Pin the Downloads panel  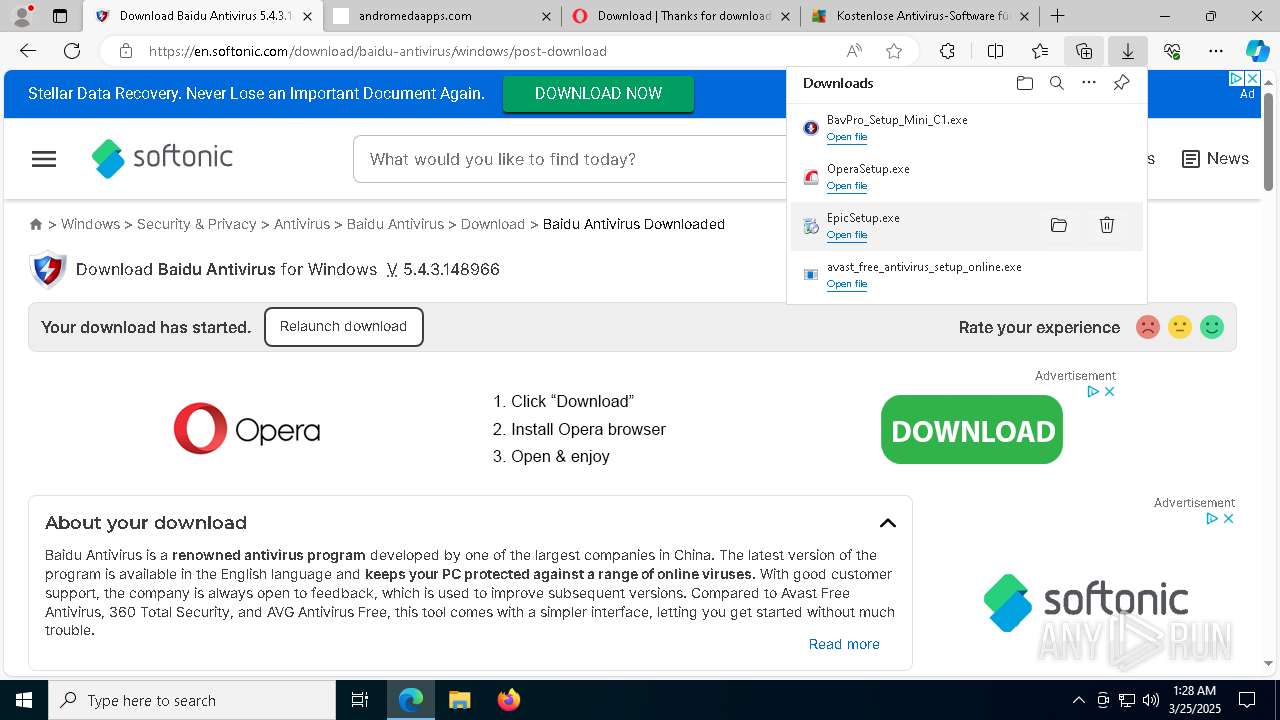(x=1121, y=83)
